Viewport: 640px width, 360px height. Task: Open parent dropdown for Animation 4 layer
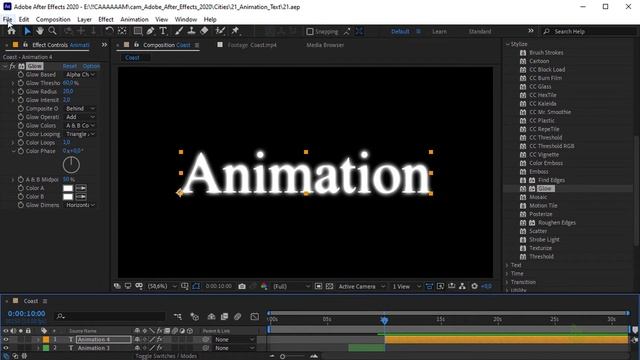[234, 340]
